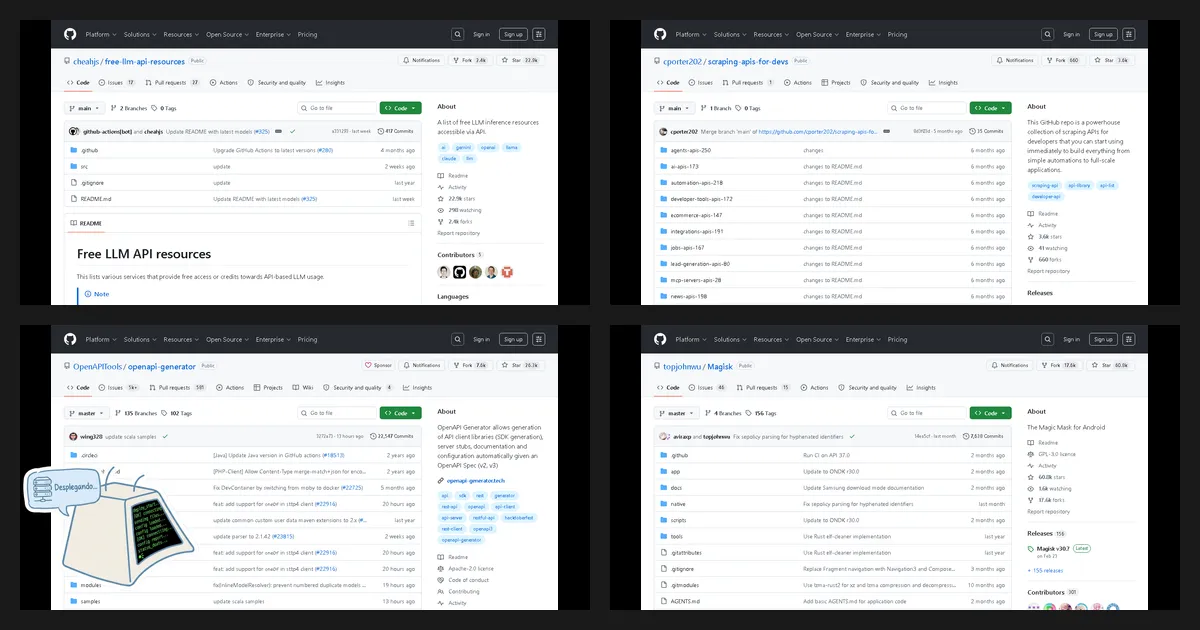Open GitHub logo in openapi-generator page
The width and height of the screenshot is (1200, 630).
tap(70, 339)
